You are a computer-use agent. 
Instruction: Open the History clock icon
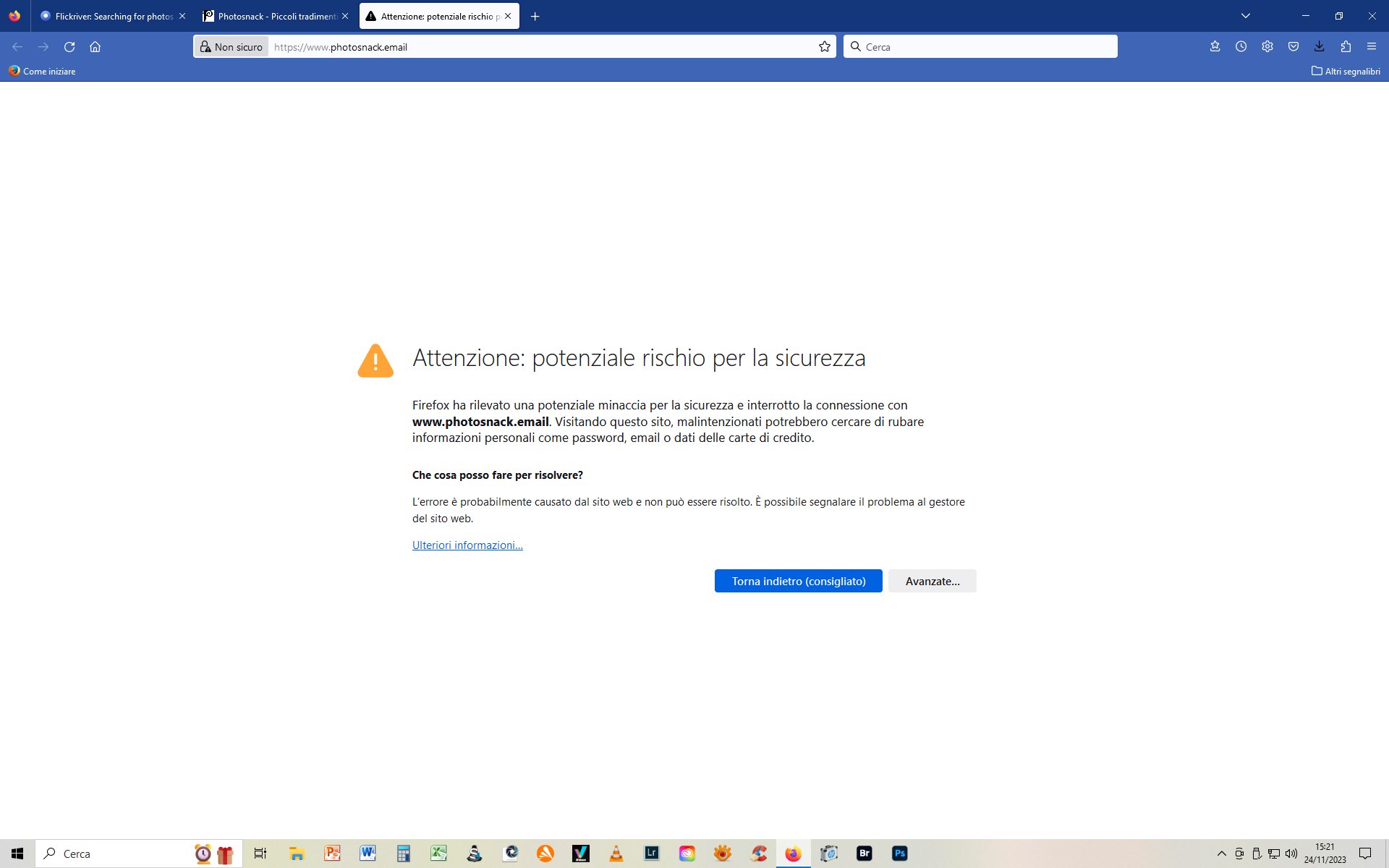tap(1241, 46)
